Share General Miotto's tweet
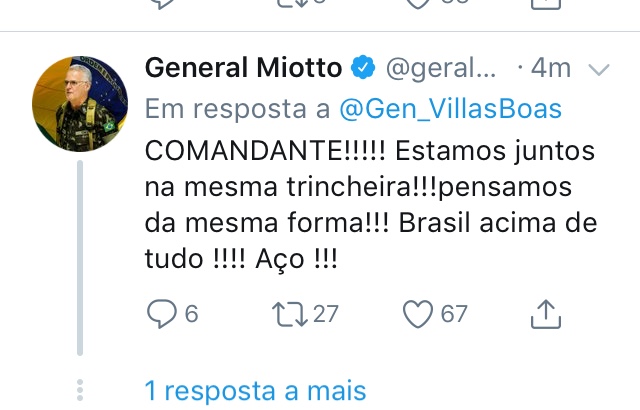 pyautogui.click(x=546, y=314)
